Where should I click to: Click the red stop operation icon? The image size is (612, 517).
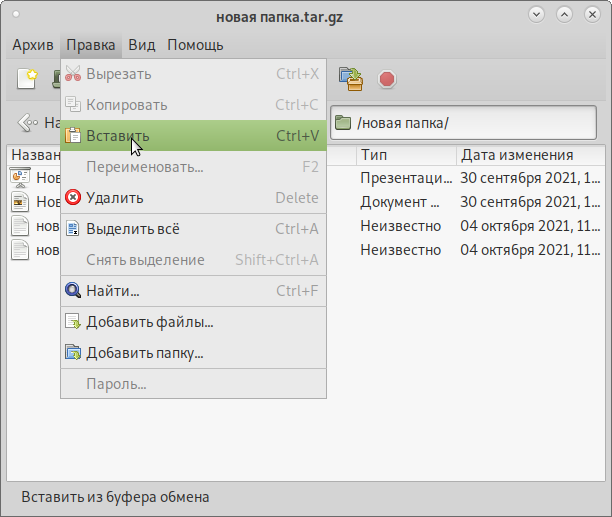coord(387,79)
